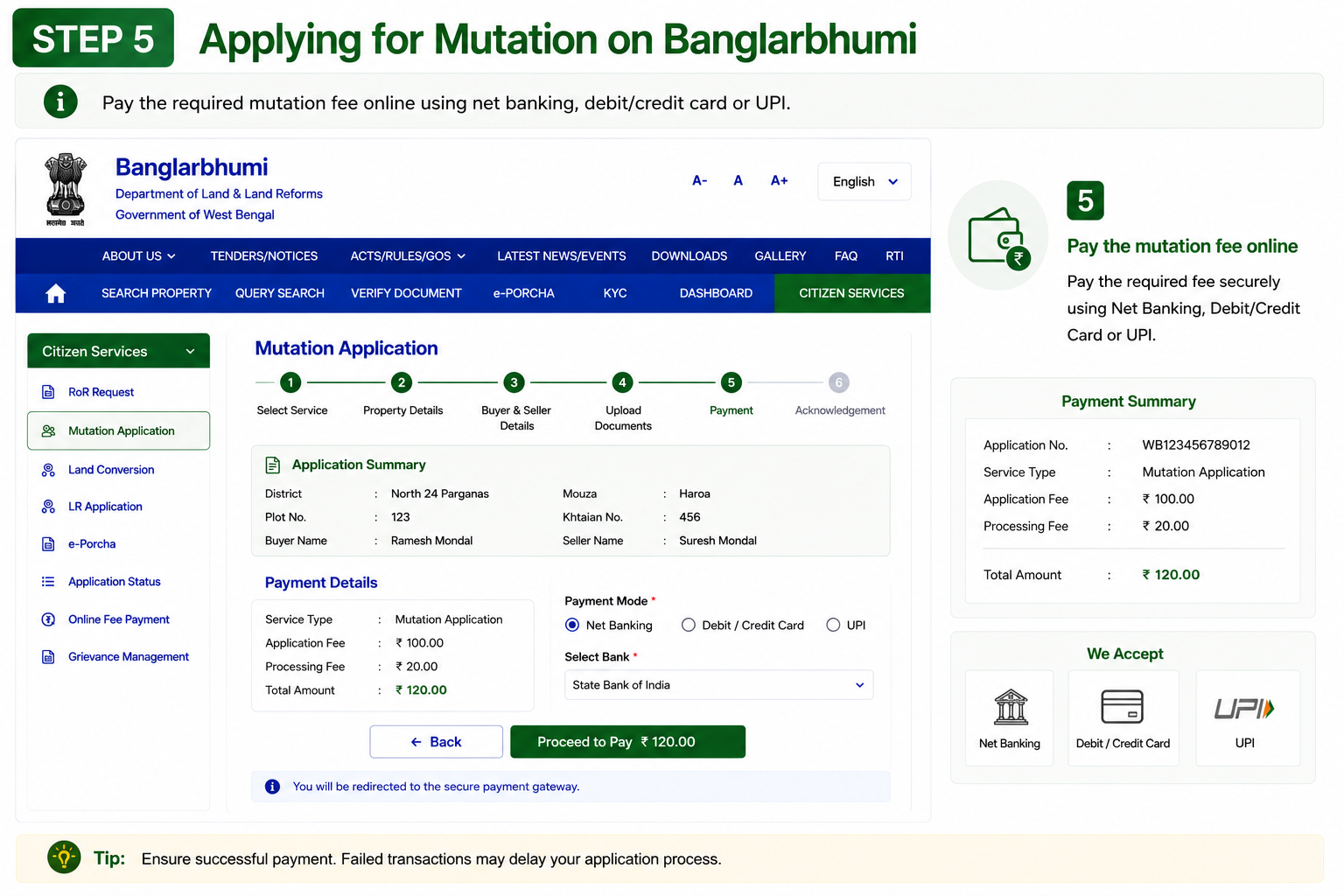
Task: Click the Net Banking bank building icon
Action: point(1011,707)
